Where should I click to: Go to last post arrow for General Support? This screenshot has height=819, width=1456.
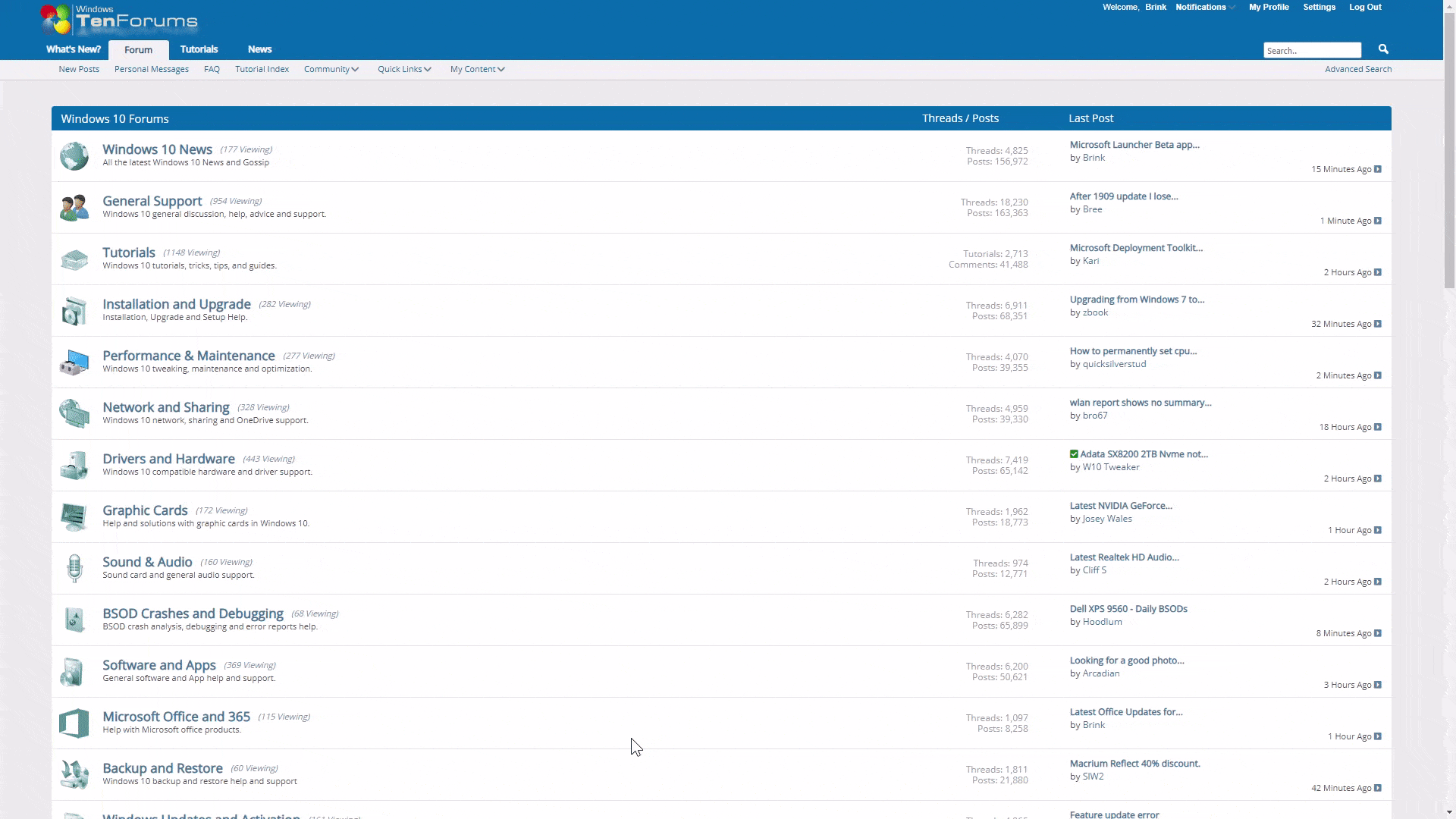coord(1378,221)
